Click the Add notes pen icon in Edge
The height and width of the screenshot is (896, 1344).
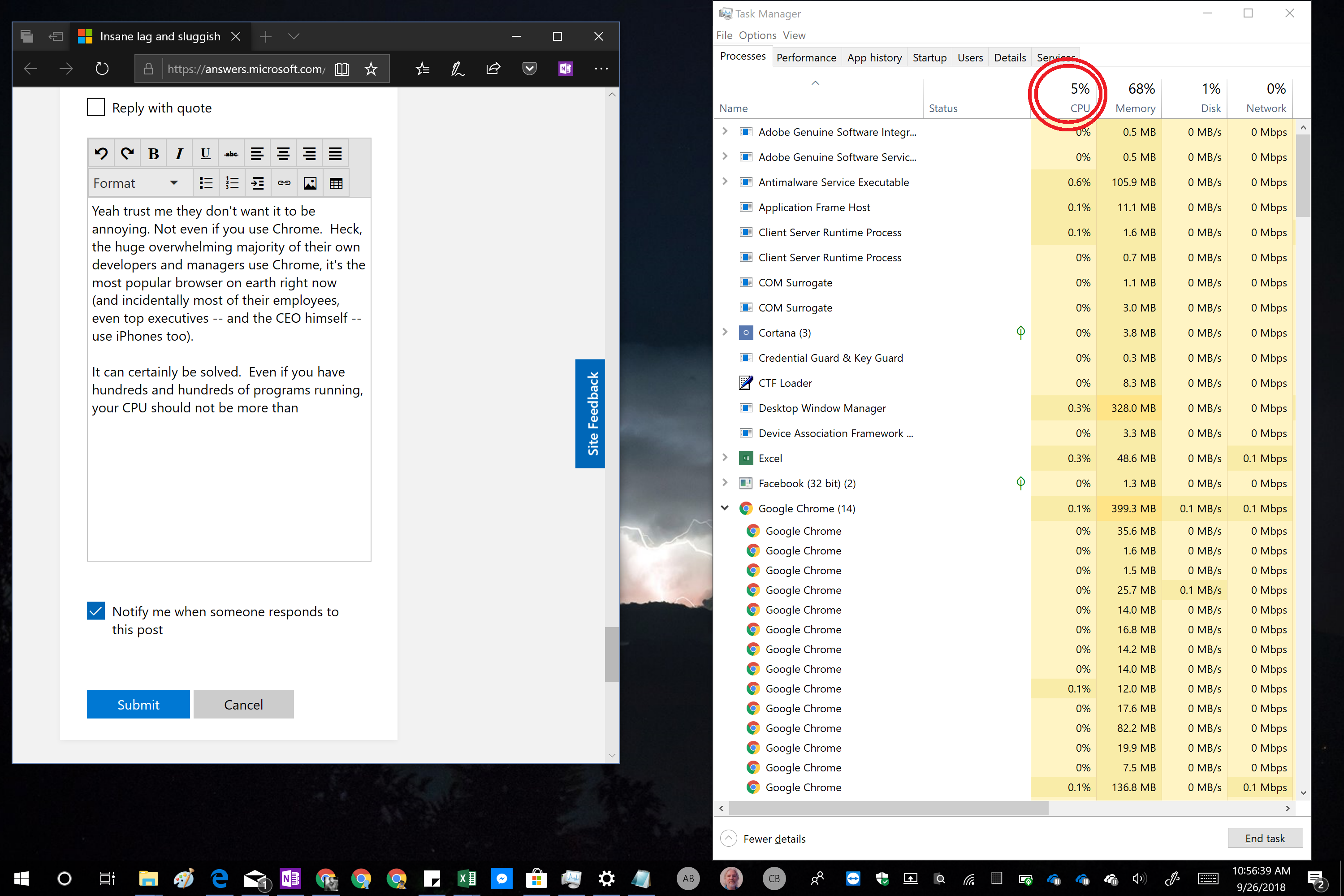pyautogui.click(x=458, y=69)
